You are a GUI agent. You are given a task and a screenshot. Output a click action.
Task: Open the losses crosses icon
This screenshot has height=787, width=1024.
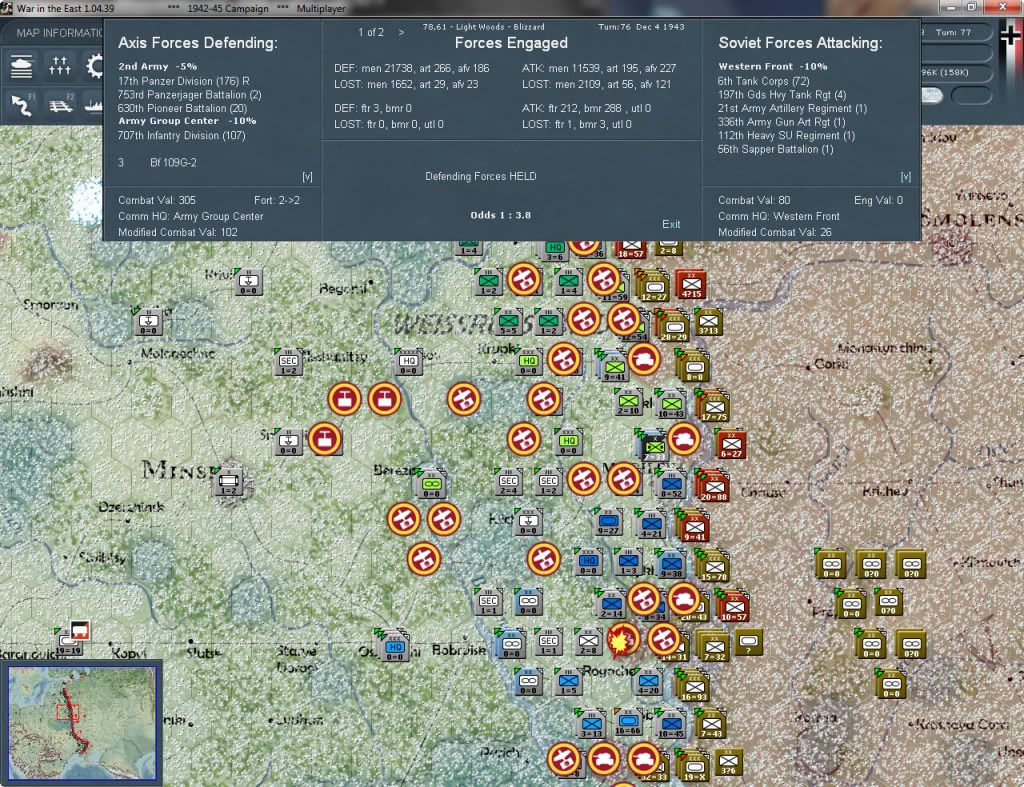[59, 66]
